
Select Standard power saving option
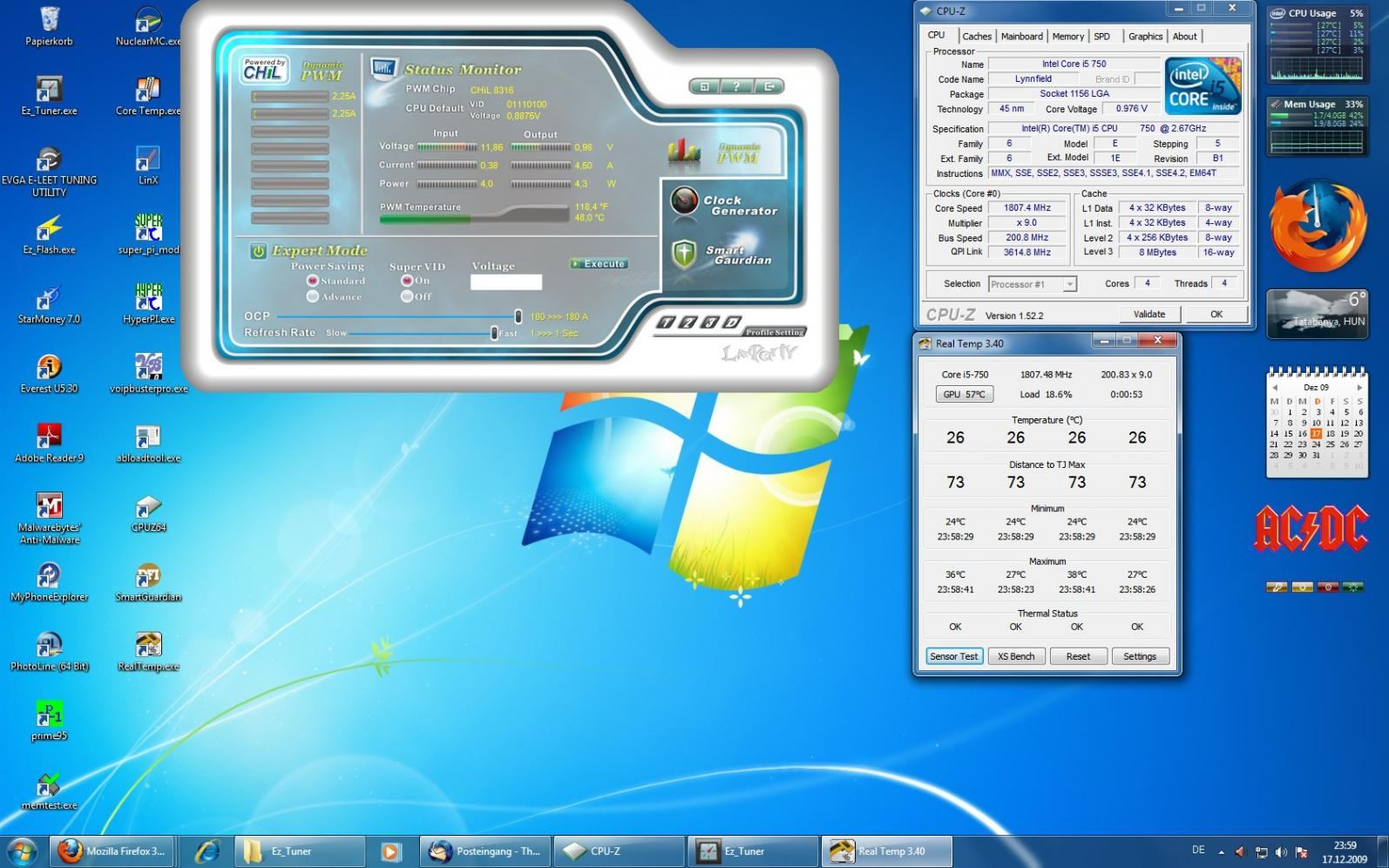point(312,281)
